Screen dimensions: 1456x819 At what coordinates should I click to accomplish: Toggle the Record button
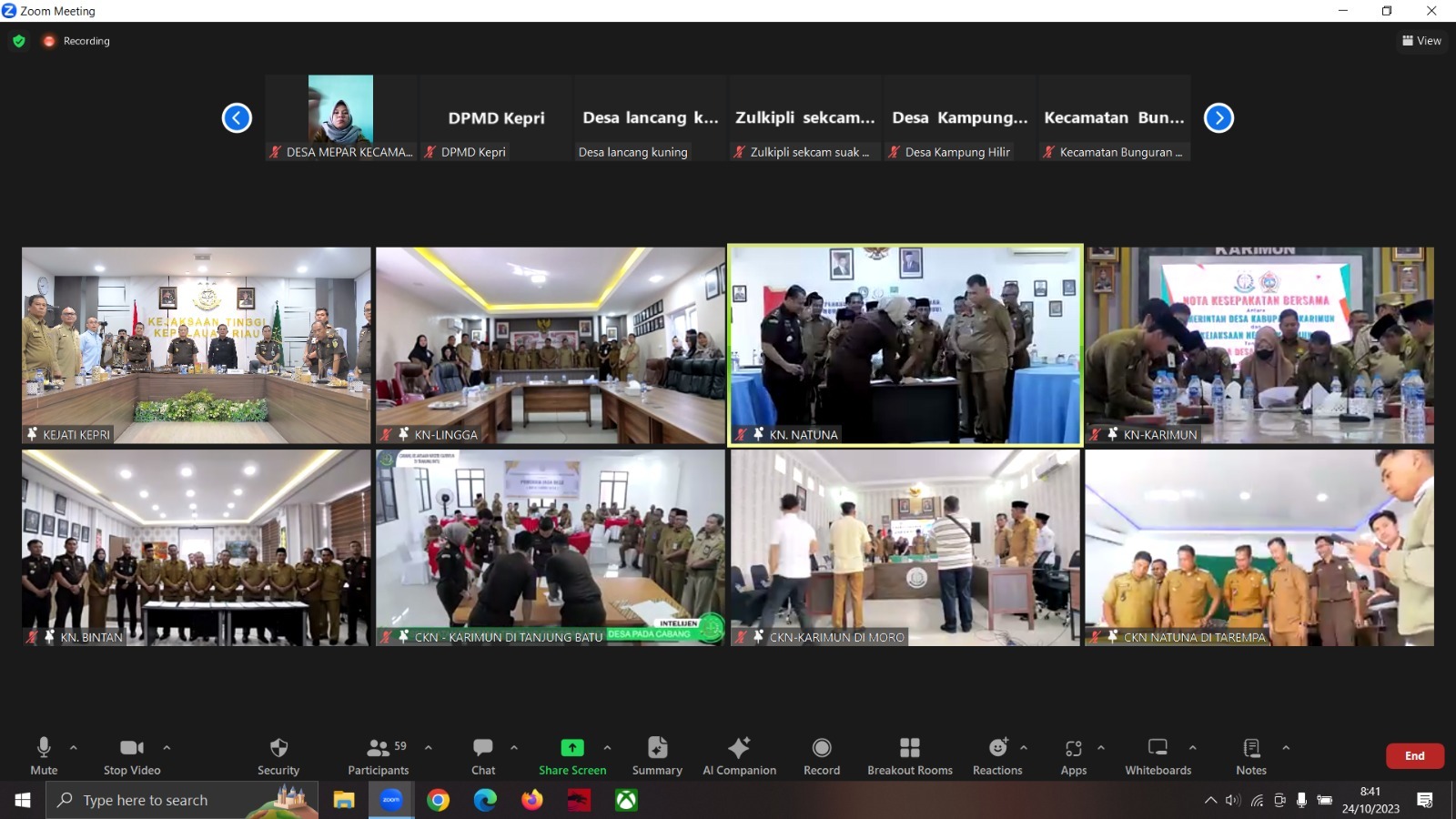pyautogui.click(x=822, y=756)
